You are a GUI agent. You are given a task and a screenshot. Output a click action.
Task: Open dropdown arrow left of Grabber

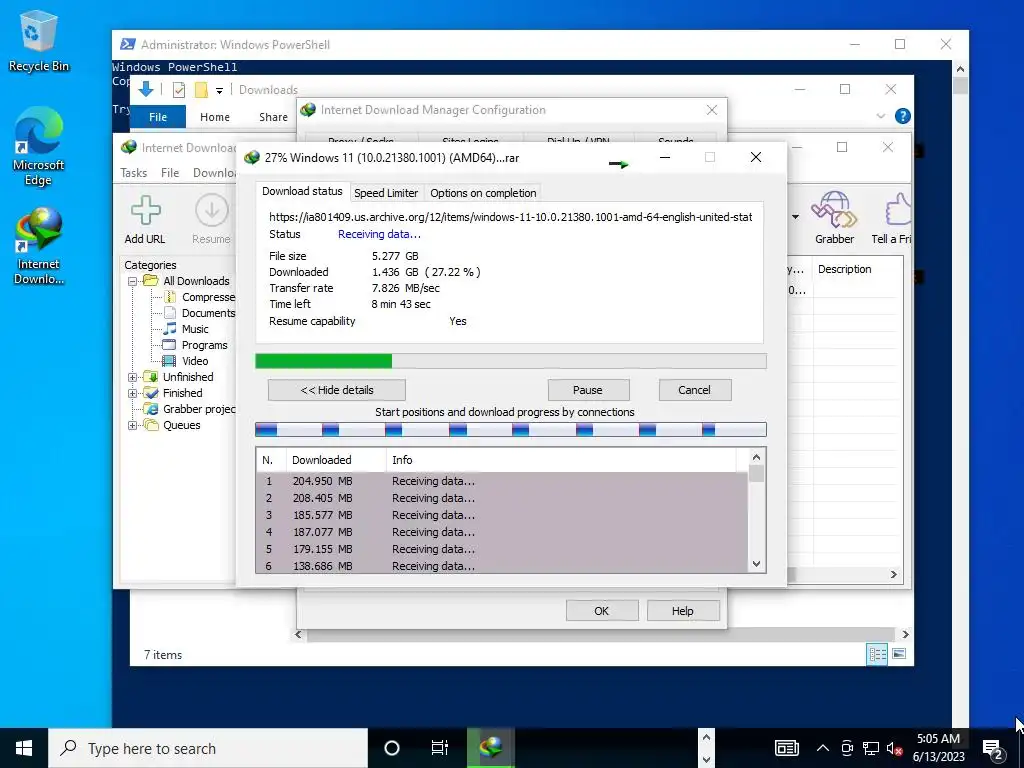[795, 217]
